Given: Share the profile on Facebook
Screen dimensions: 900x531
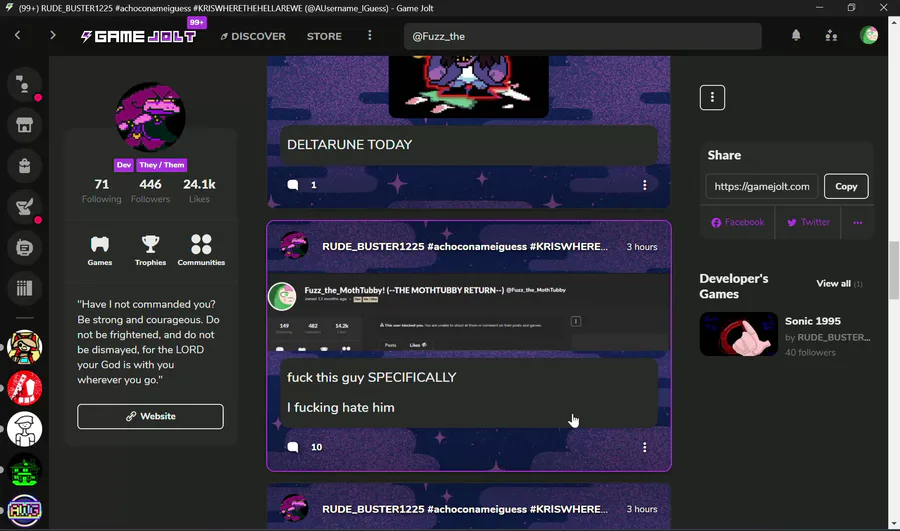Looking at the screenshot, I should tap(738, 222).
